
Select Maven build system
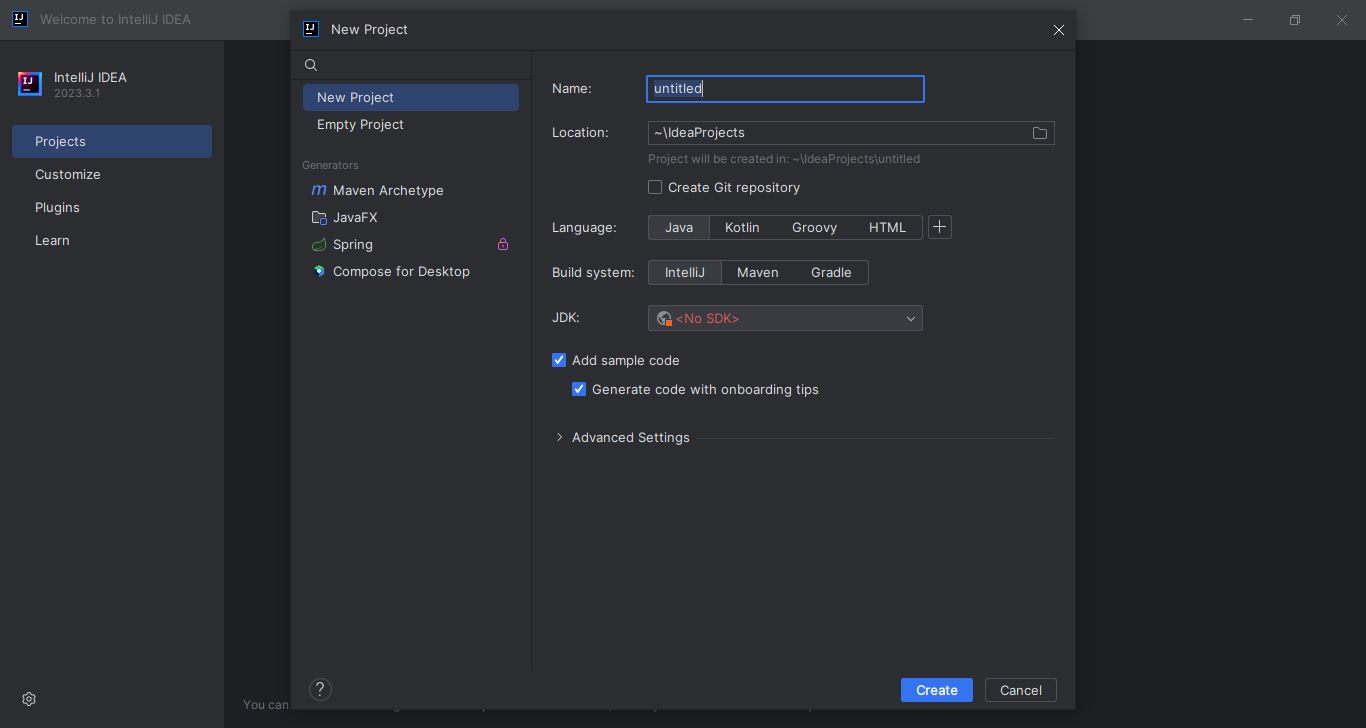(x=757, y=272)
